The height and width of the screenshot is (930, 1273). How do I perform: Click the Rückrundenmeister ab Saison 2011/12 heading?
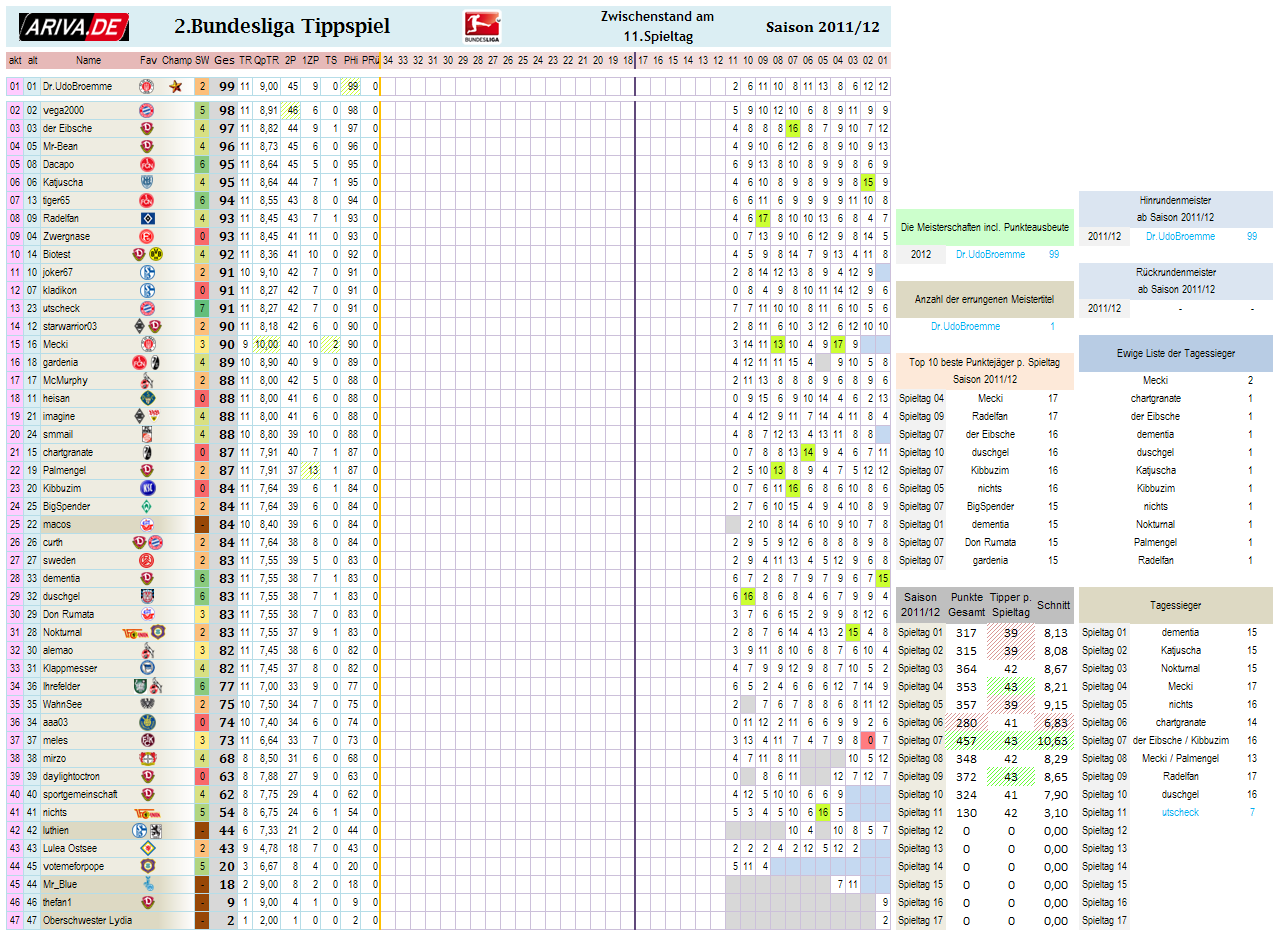click(1176, 280)
